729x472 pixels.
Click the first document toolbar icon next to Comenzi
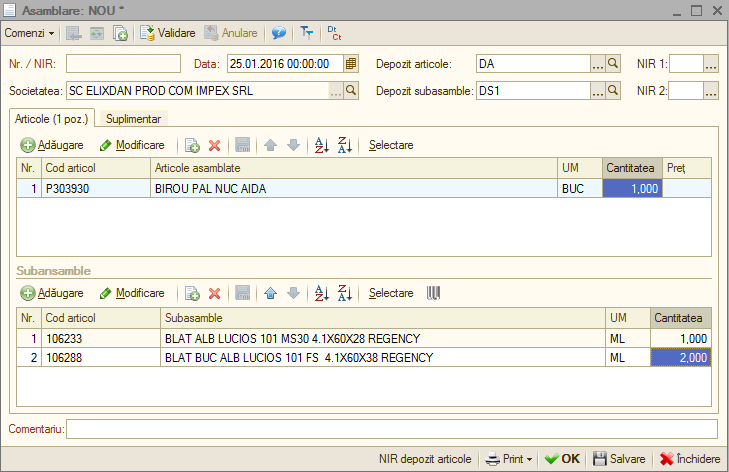pyautogui.click(x=73, y=33)
